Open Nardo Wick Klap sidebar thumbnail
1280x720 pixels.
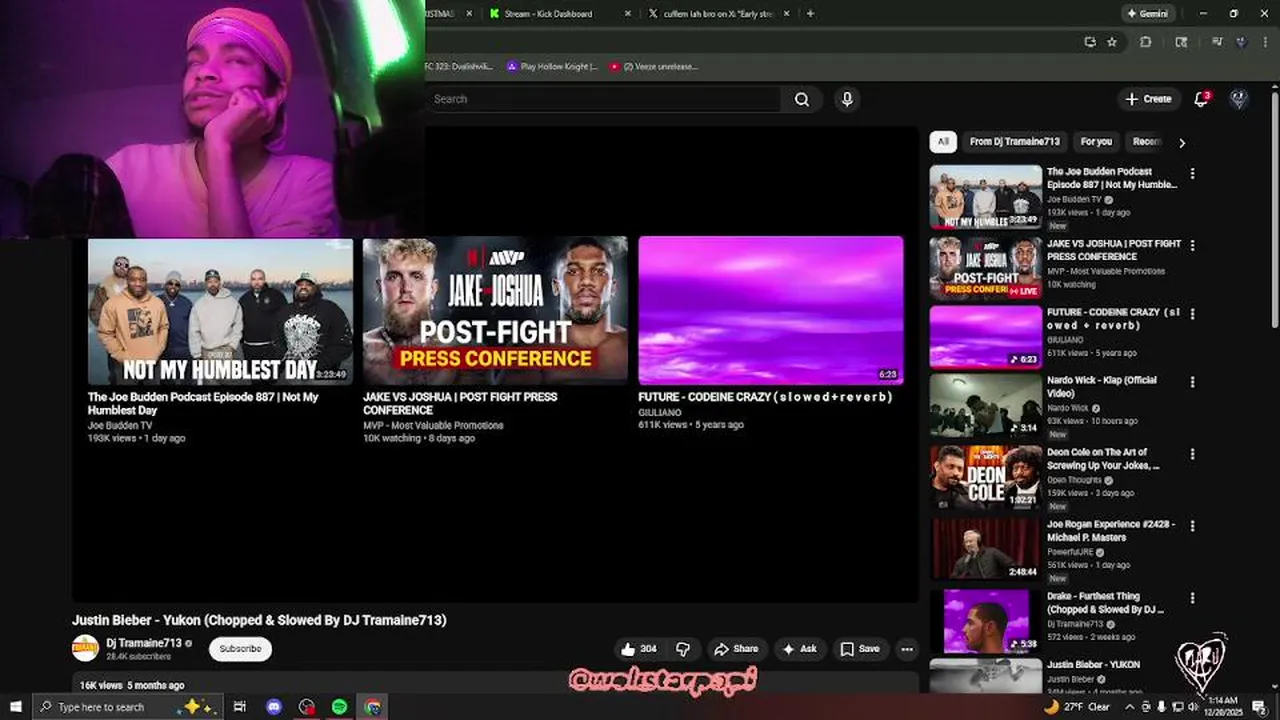tap(986, 405)
